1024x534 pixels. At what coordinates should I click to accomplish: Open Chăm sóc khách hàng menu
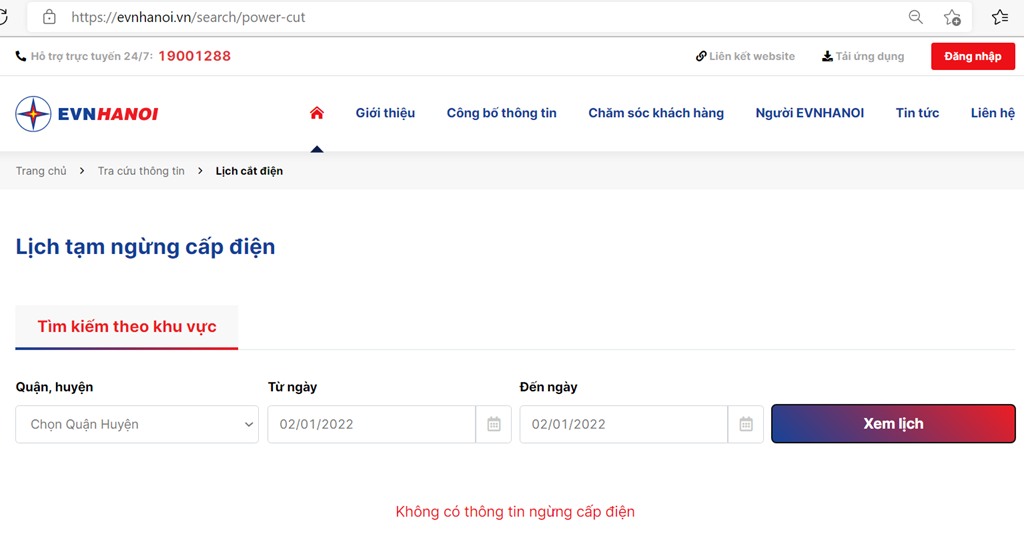pyautogui.click(x=656, y=113)
